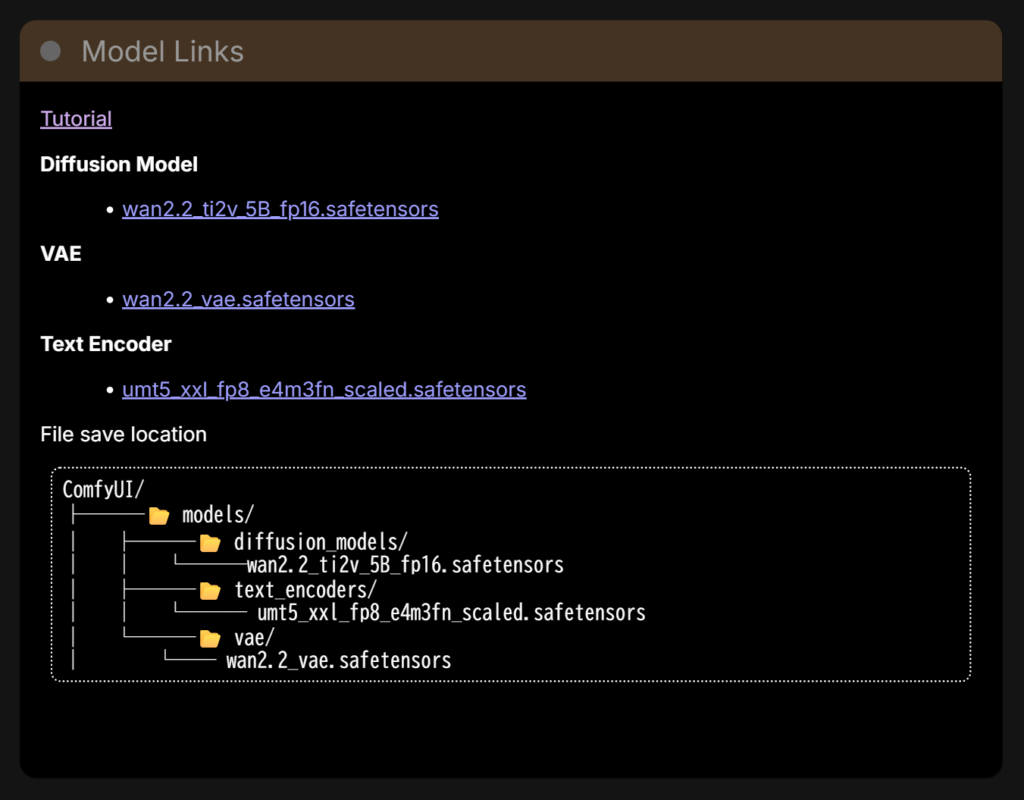Select the diffusion_models/ folder label
1024x800 pixels.
point(320,543)
